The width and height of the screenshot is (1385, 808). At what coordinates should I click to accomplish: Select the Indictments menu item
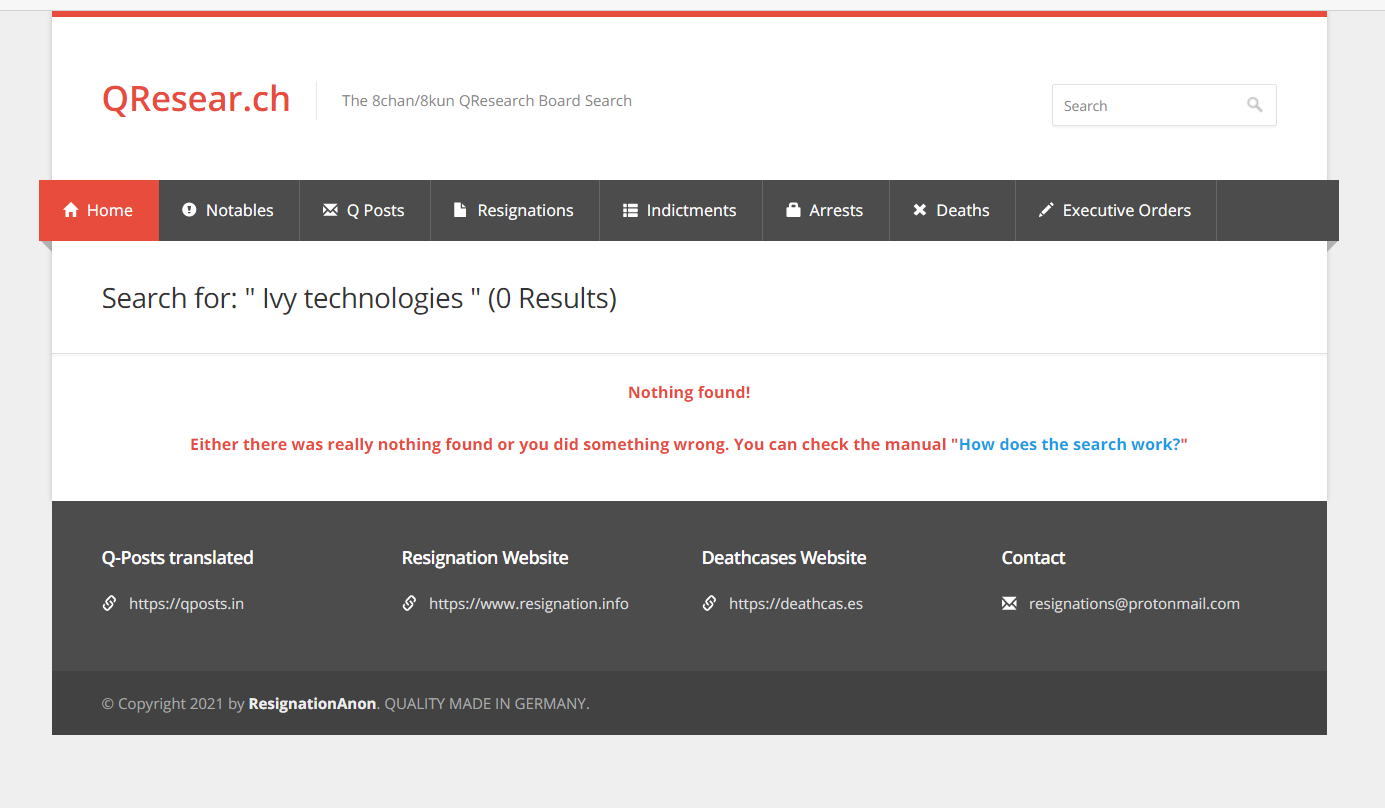coord(681,210)
